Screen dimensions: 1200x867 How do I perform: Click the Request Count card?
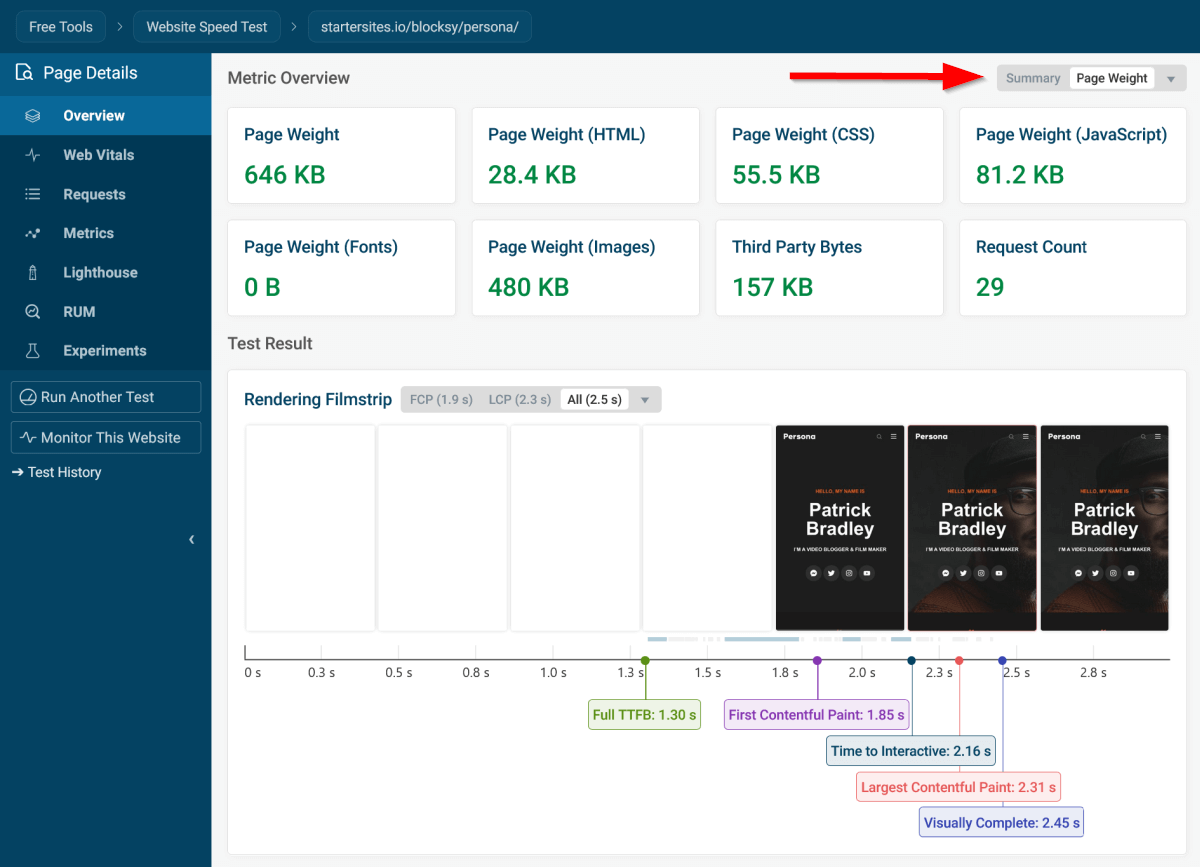[1073, 268]
